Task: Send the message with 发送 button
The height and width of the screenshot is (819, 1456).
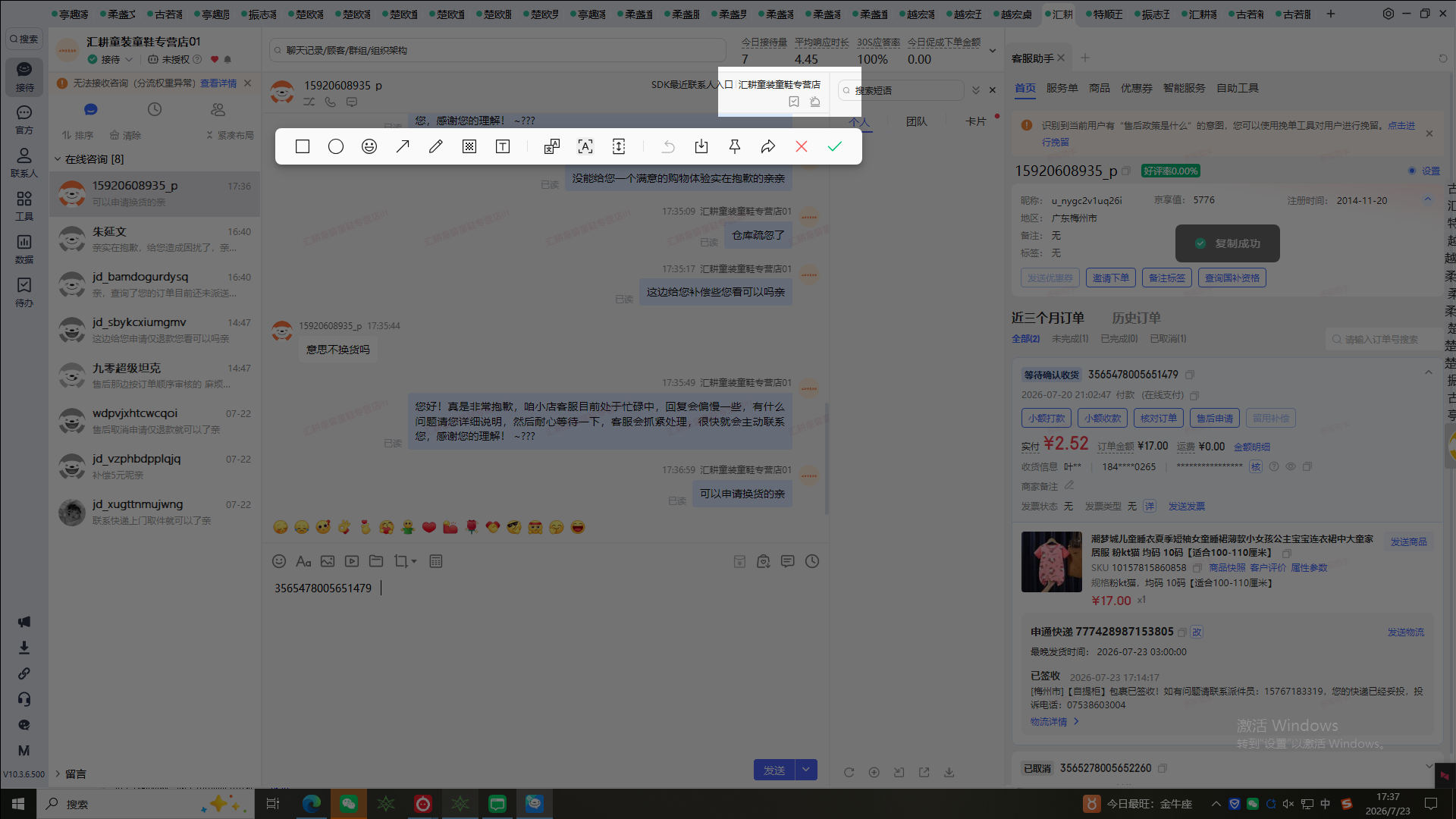Action: 774,770
